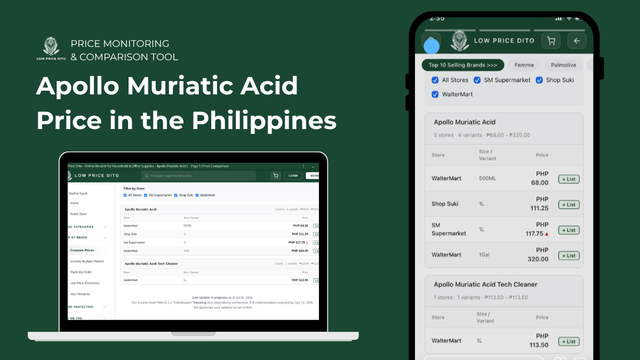Uncheck Shop Suki on the laptop filter
This screenshot has width=640, height=360.
tap(176, 195)
